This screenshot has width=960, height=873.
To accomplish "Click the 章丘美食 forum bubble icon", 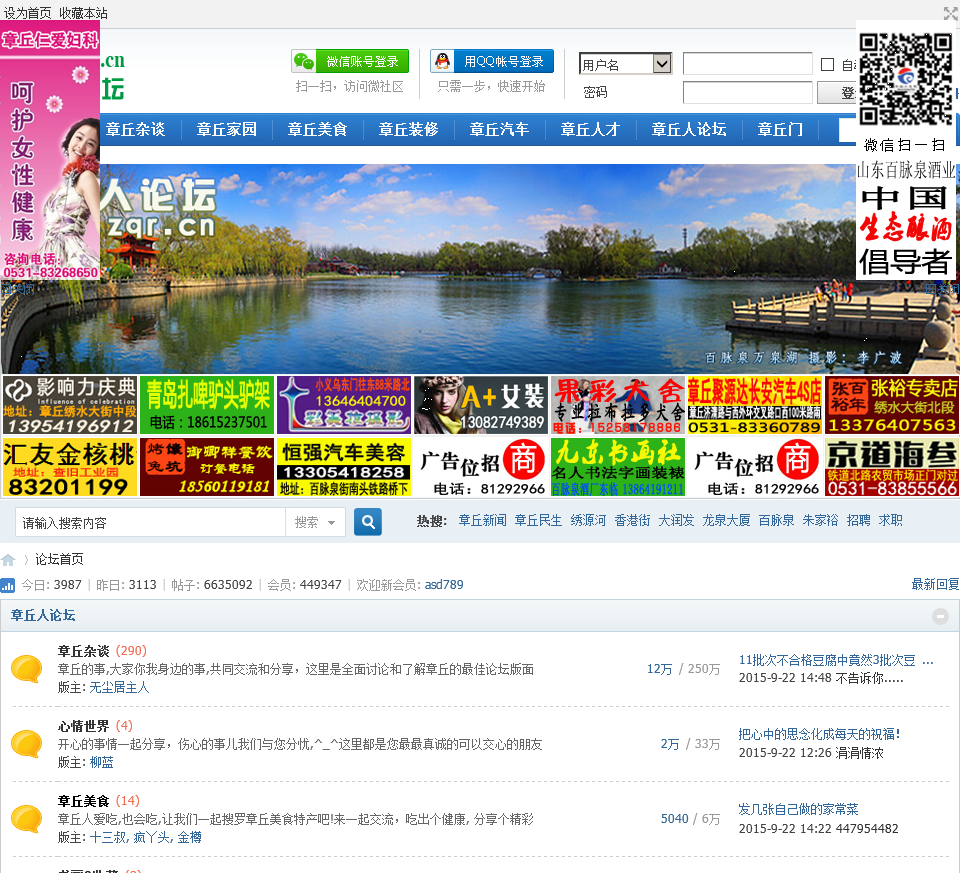I will (26, 819).
